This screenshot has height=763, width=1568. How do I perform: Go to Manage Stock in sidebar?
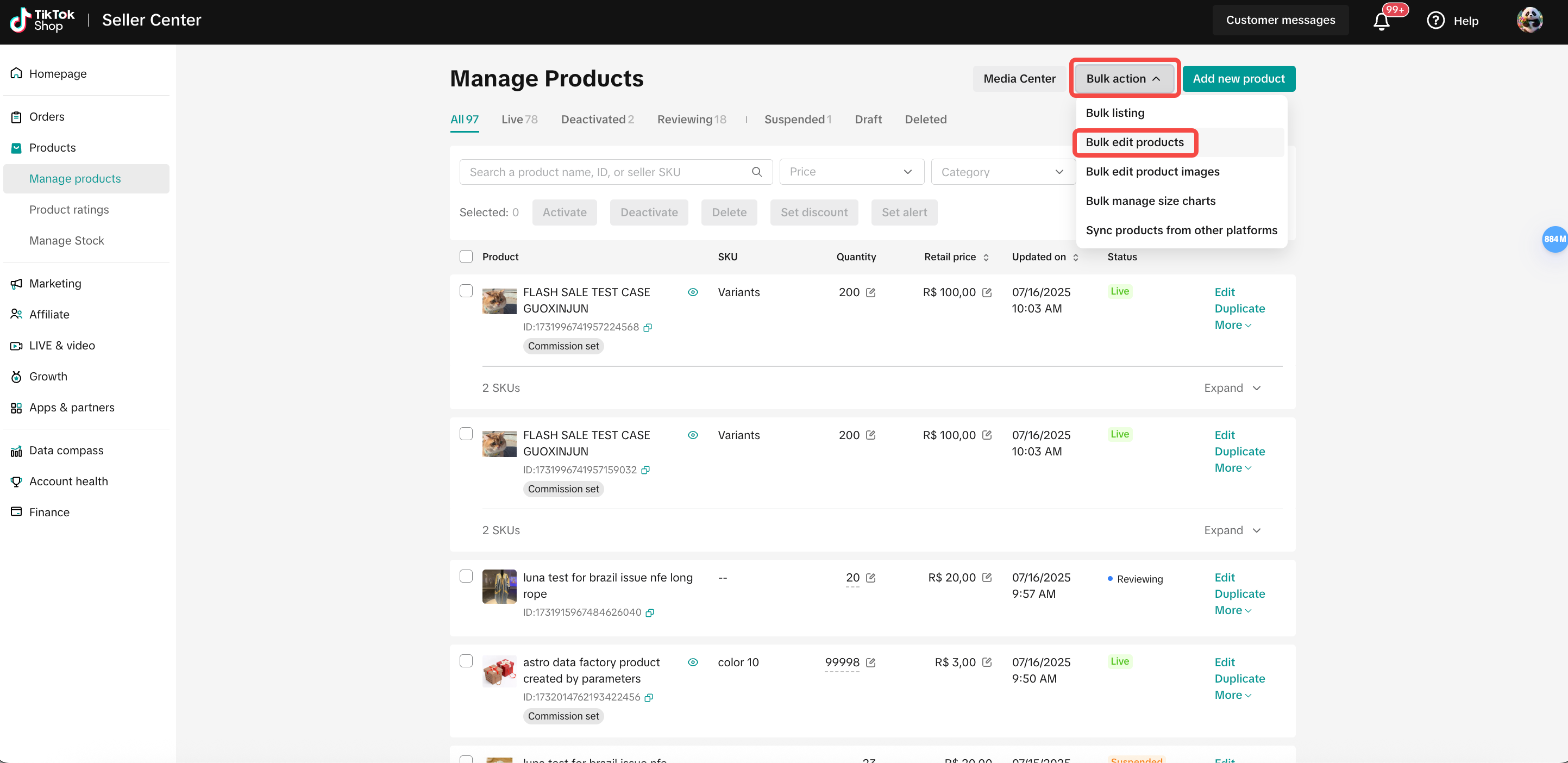pyautogui.click(x=66, y=241)
